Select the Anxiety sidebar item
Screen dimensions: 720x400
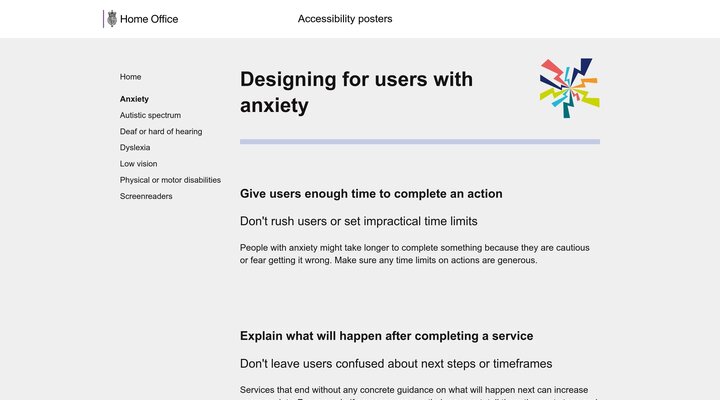134,99
